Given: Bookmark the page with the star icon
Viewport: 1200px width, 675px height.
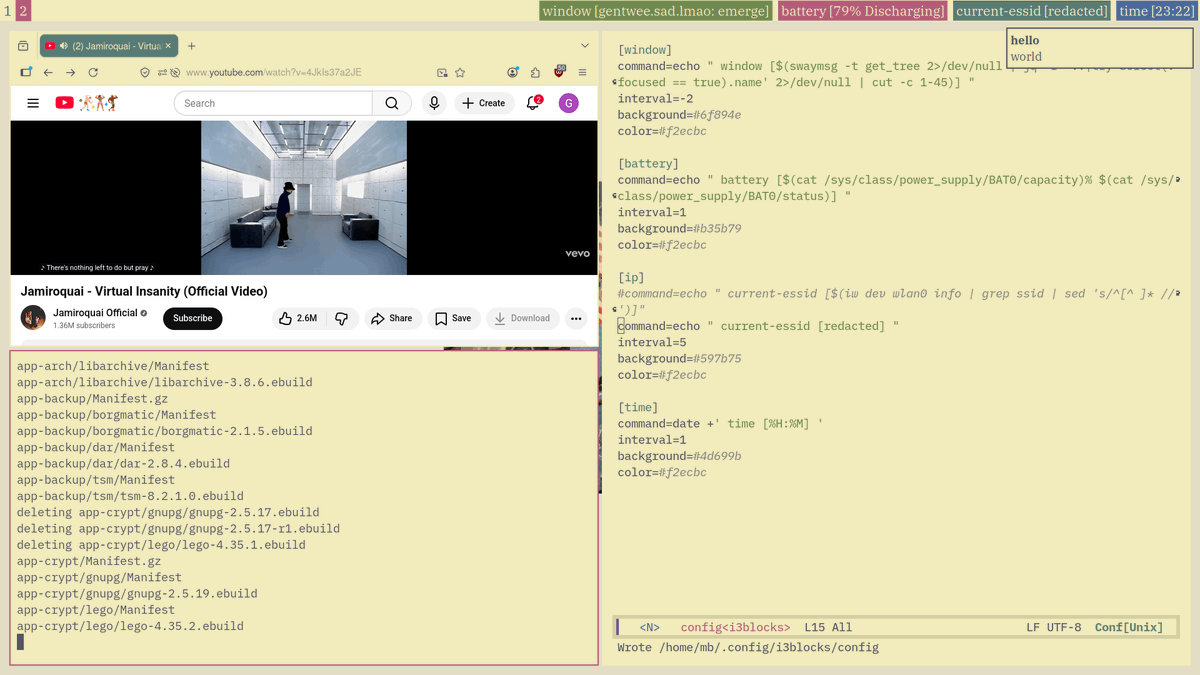Looking at the screenshot, I should tap(460, 72).
